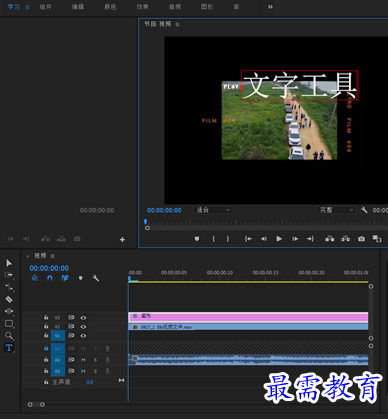The height and width of the screenshot is (419, 388).
Task: Select the Rectangle tool
Action: (x=9, y=323)
